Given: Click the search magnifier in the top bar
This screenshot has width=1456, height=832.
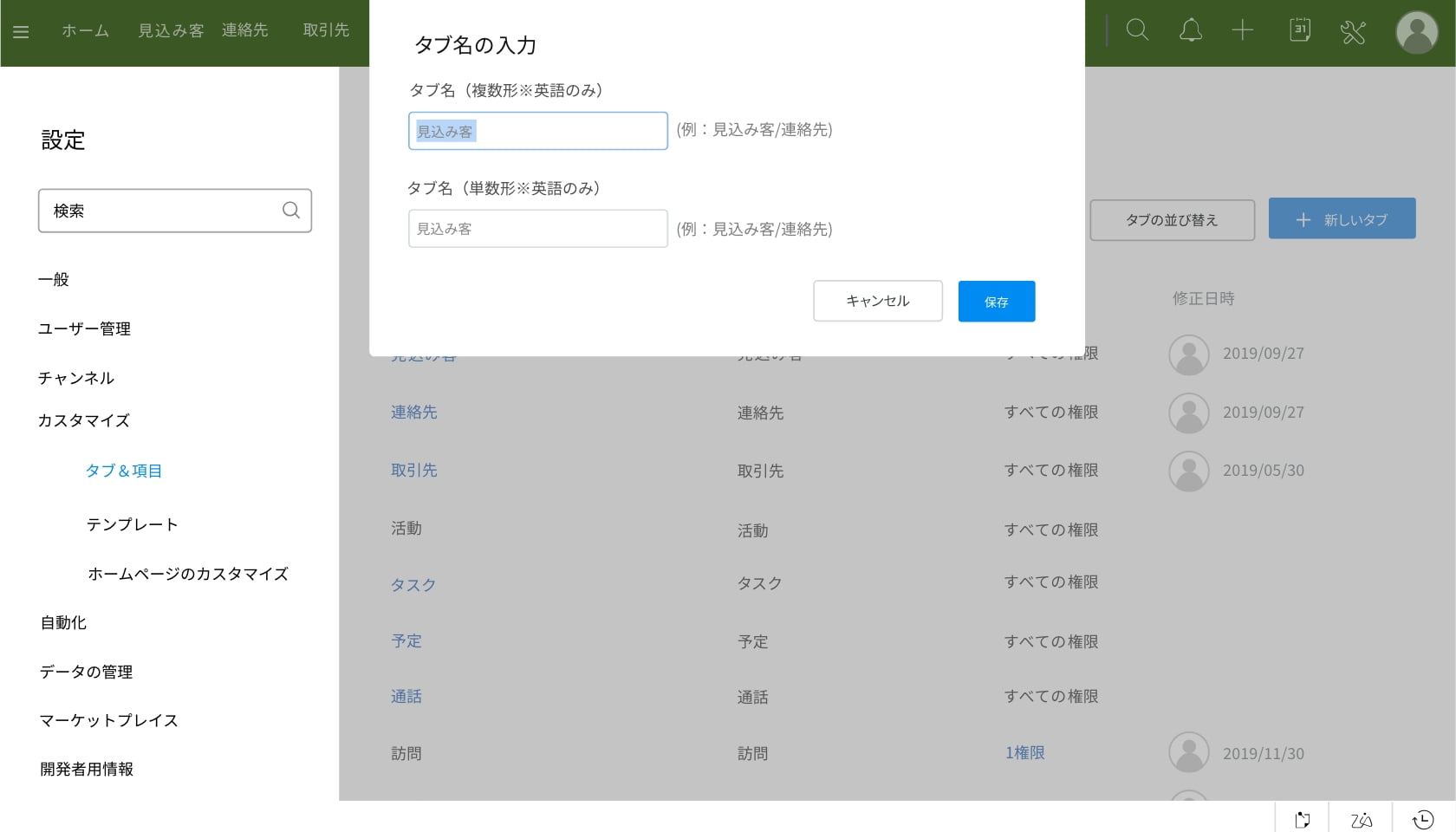Looking at the screenshot, I should click(1137, 30).
